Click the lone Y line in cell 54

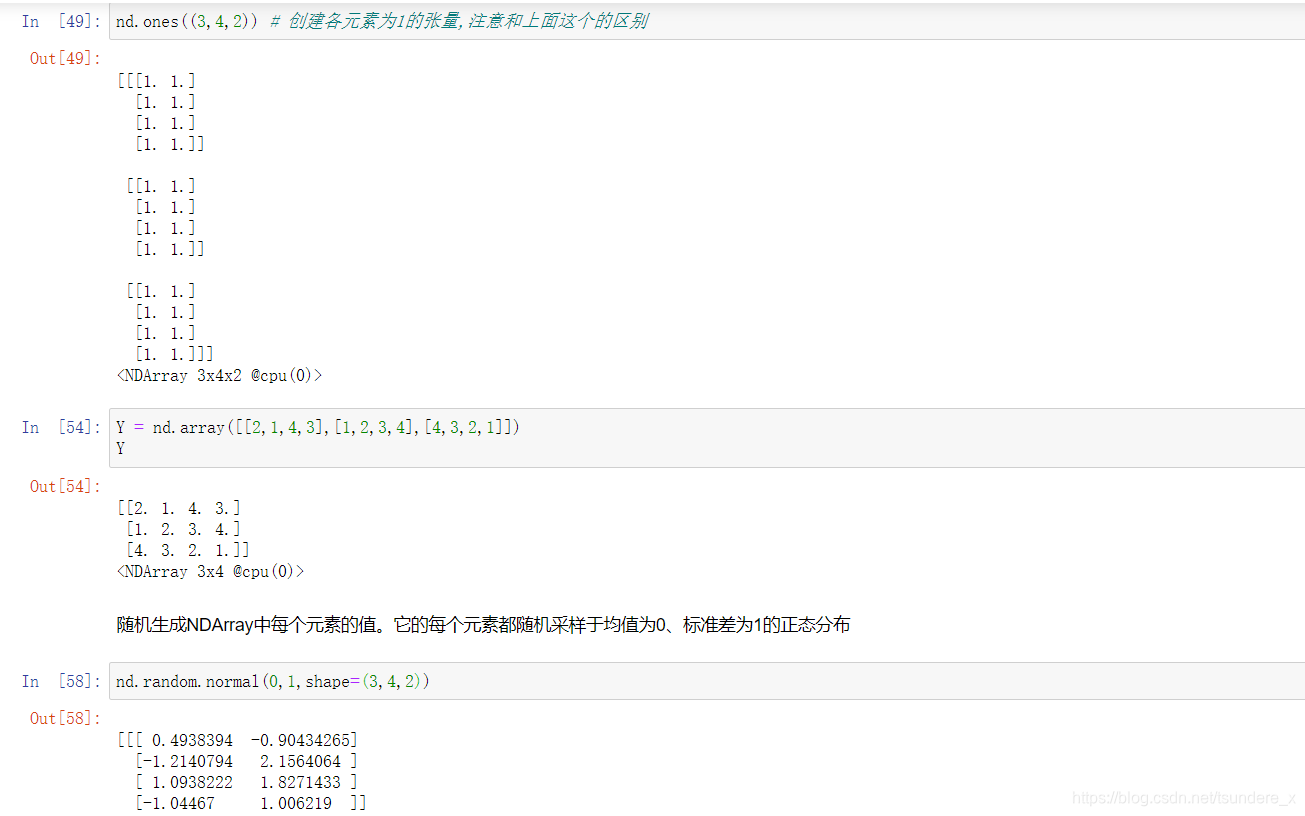click(121, 448)
